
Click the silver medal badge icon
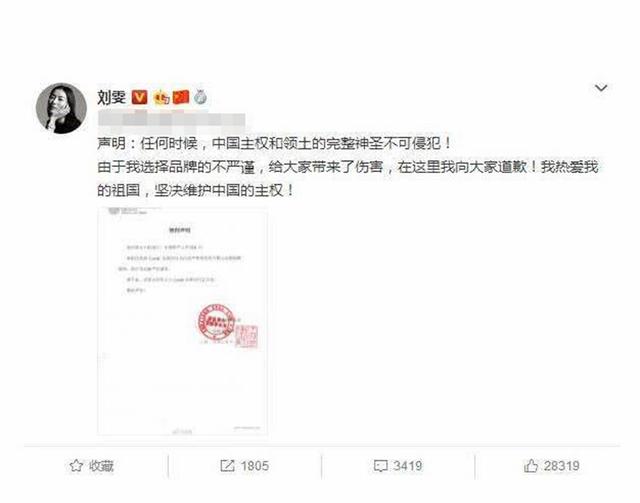coord(200,97)
